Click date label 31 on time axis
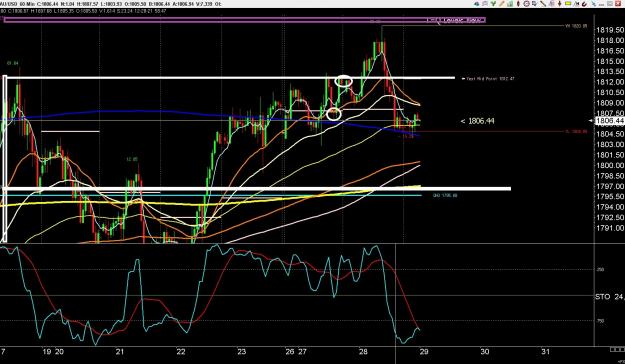The width and height of the screenshot is (625, 364). (x=545, y=352)
